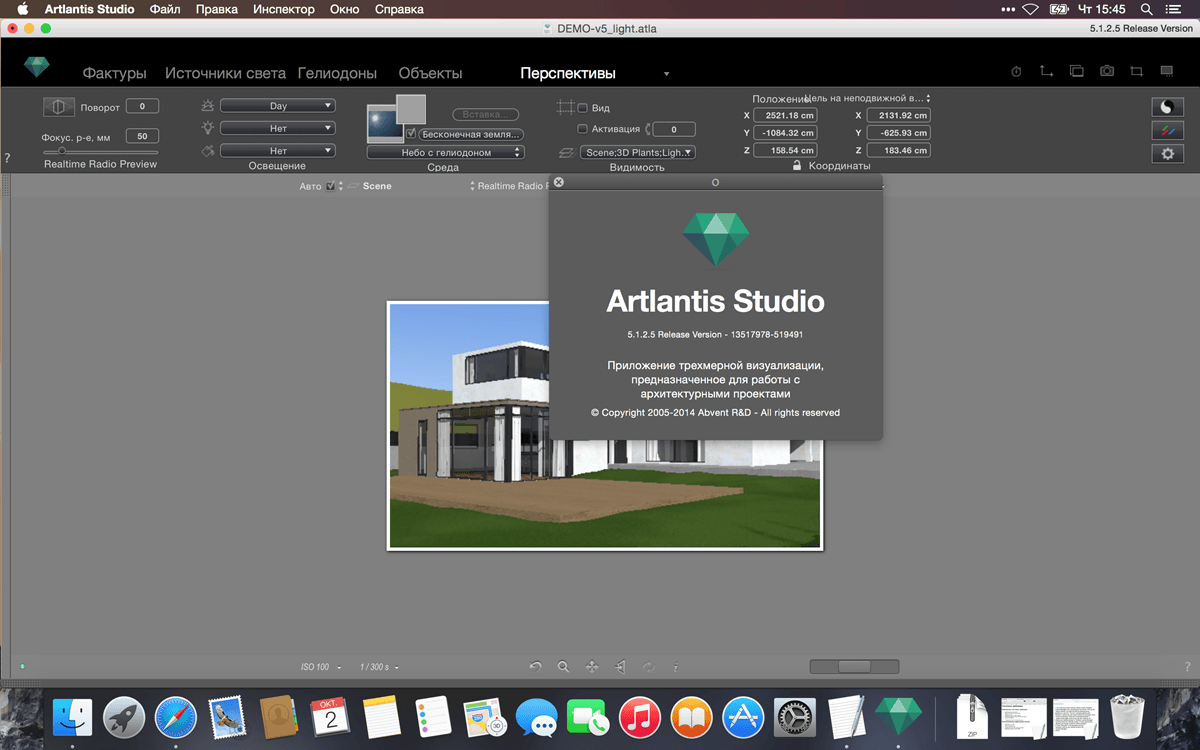This screenshot has height=750, width=1200.
Task: Click the sun lighting icon next to Day
Action: click(208, 106)
